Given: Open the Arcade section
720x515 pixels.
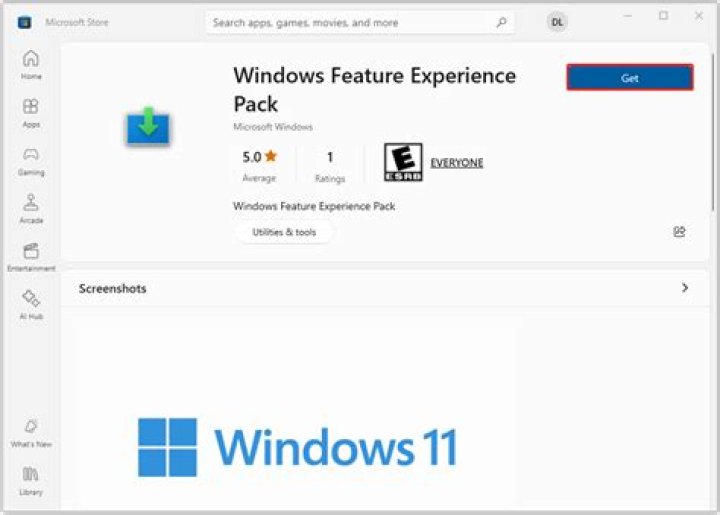Looking at the screenshot, I should click(31, 209).
